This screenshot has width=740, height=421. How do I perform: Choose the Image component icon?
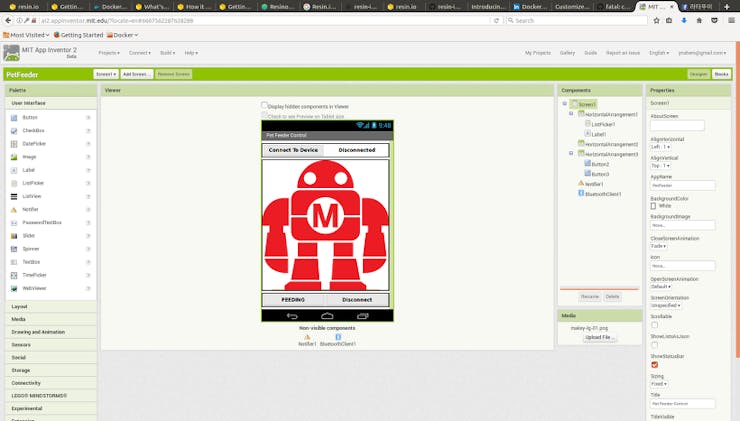point(14,157)
